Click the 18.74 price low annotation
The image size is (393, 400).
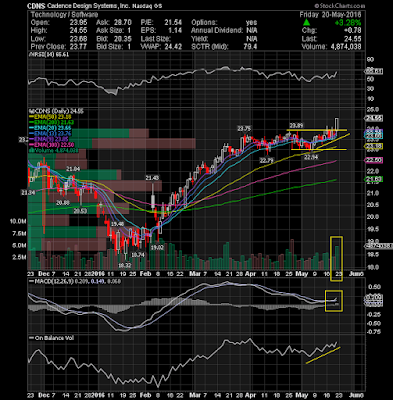[138, 255]
